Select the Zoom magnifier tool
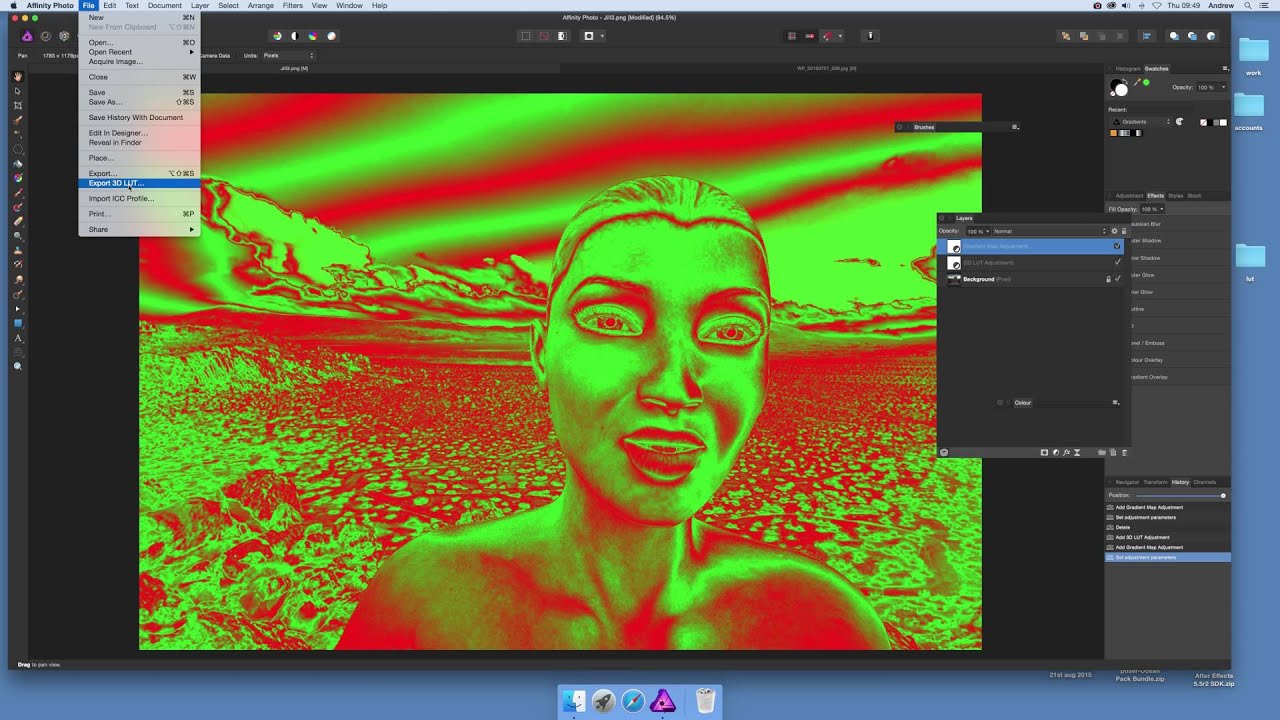1280x720 pixels. [18, 366]
